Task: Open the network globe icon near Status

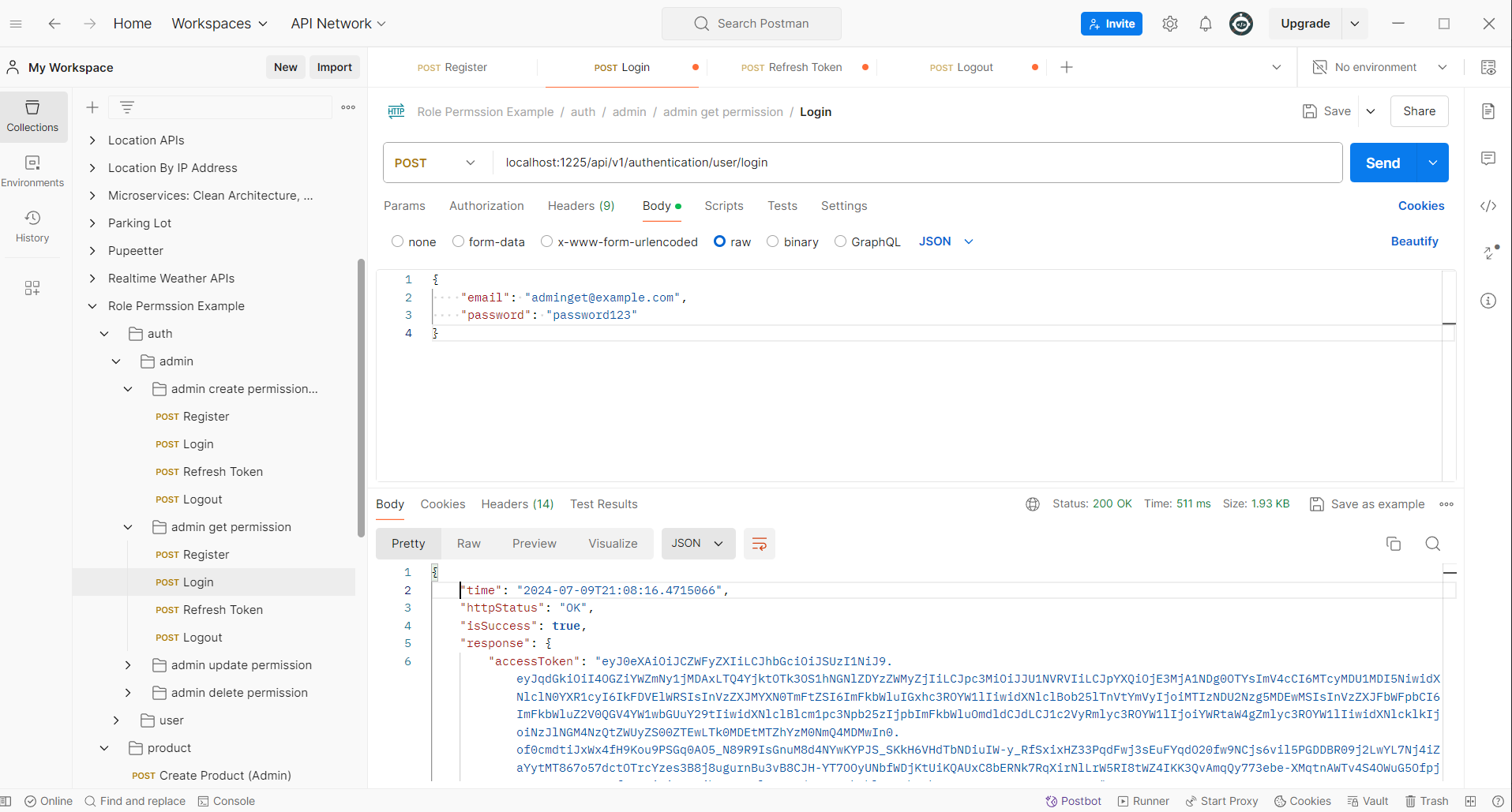Action: 1033,504
